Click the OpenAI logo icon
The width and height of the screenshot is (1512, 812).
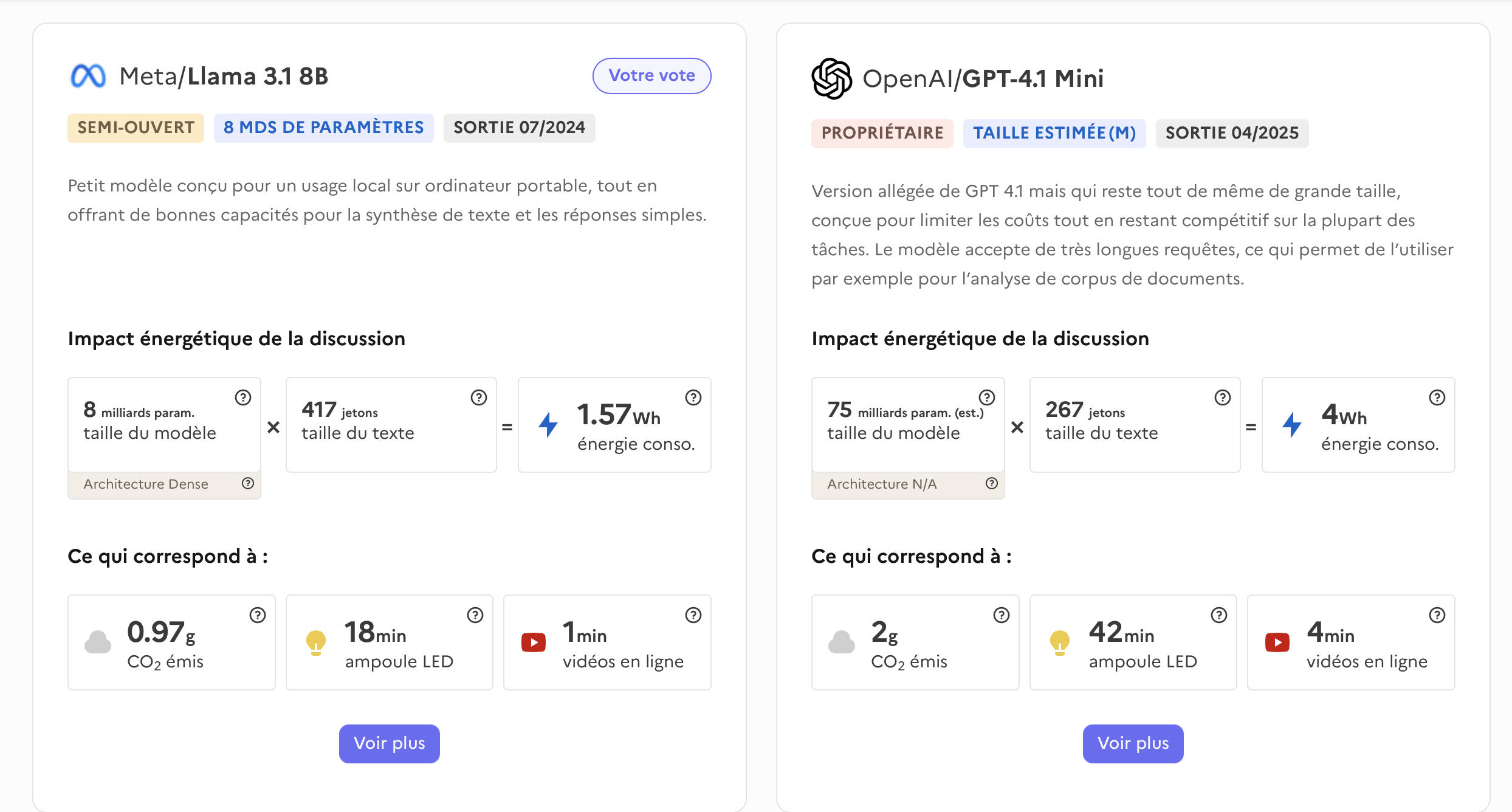(x=831, y=78)
